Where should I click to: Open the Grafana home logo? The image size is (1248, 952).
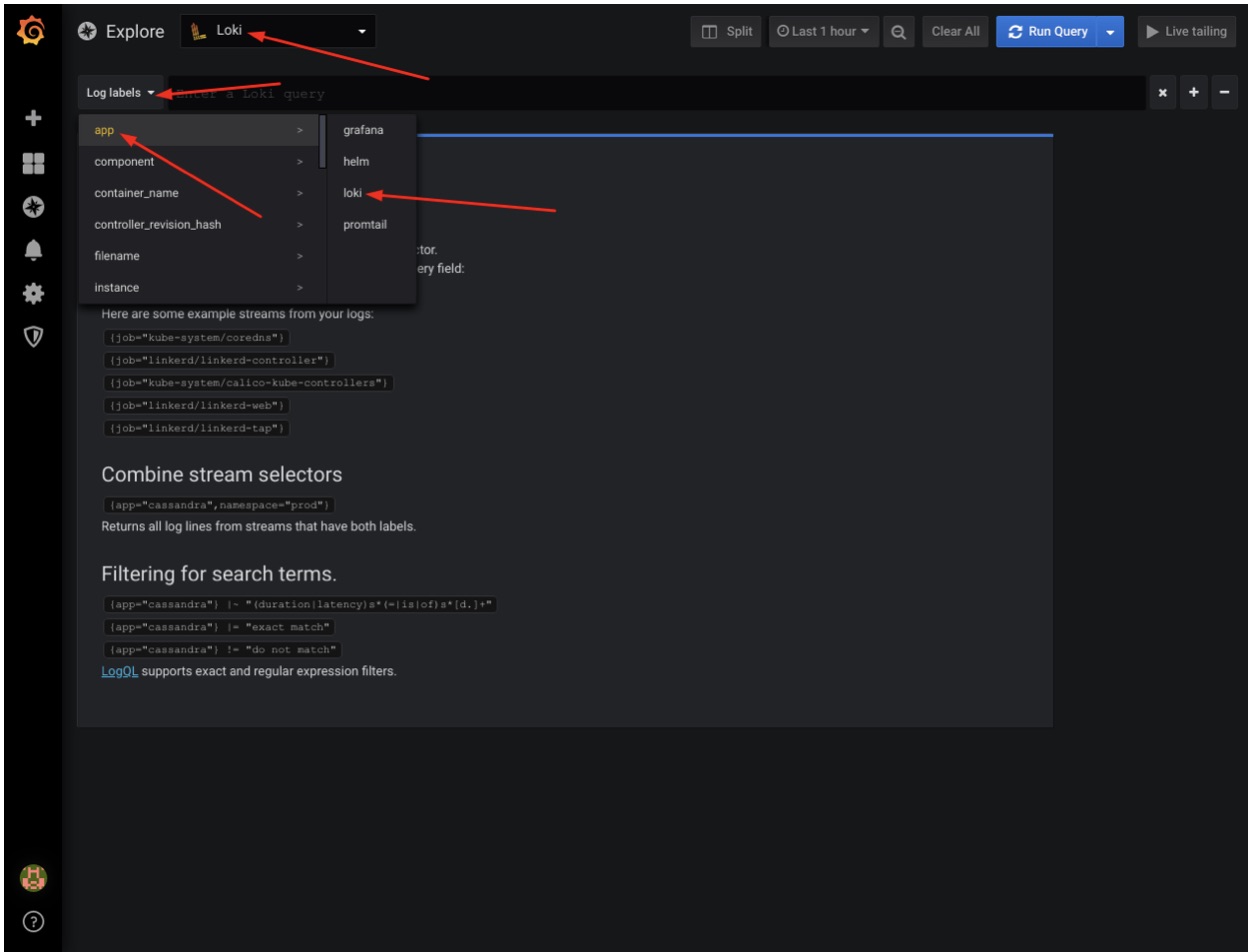tap(32, 32)
